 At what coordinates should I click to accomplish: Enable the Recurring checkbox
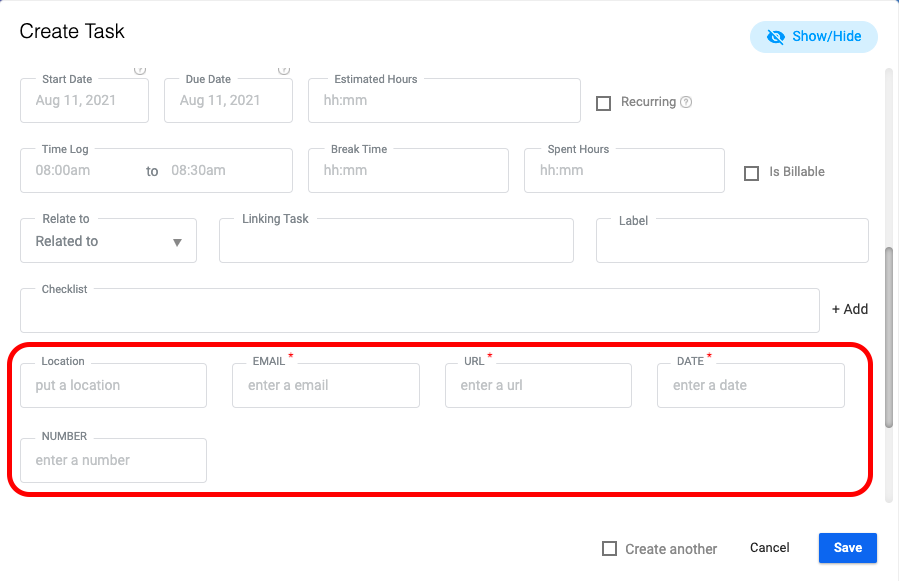pos(603,103)
